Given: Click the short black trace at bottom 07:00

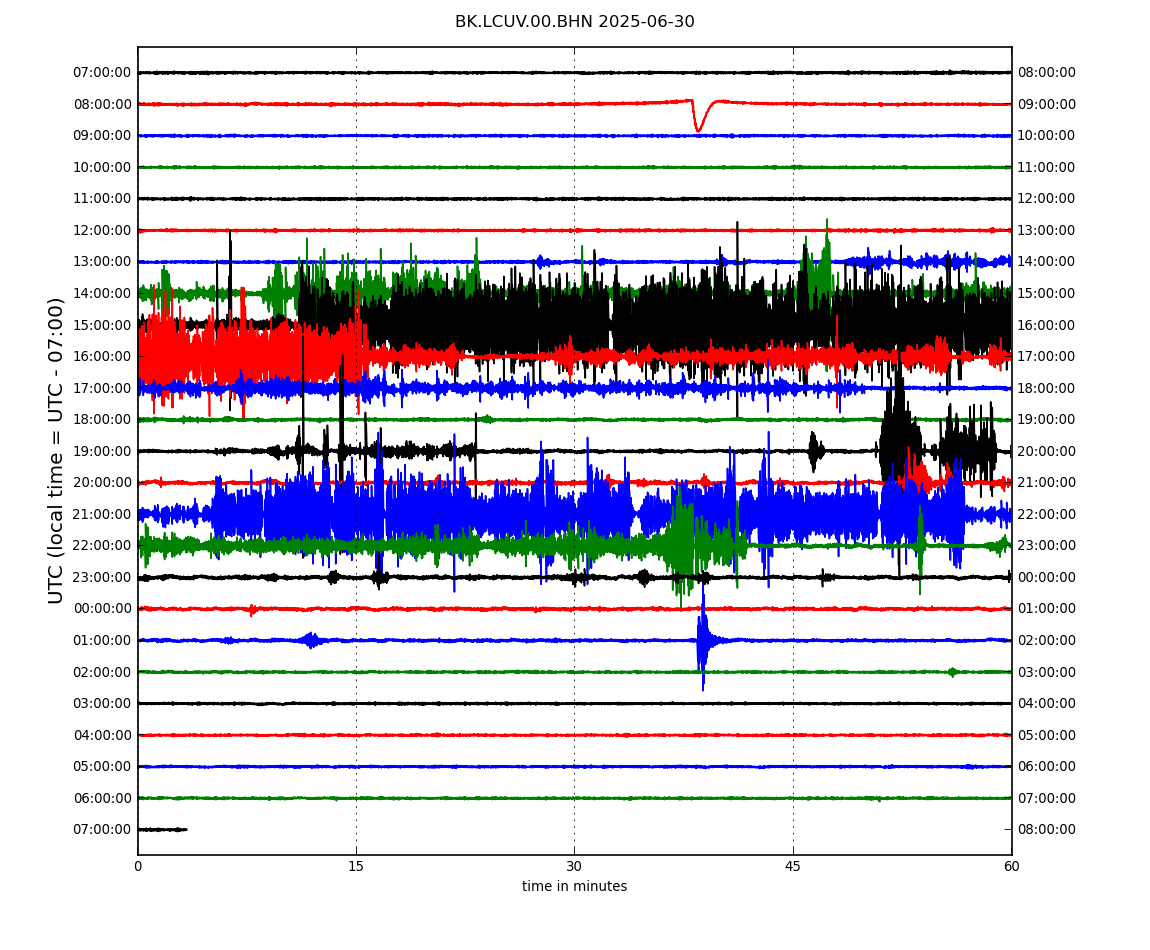Looking at the screenshot, I should click(163, 830).
